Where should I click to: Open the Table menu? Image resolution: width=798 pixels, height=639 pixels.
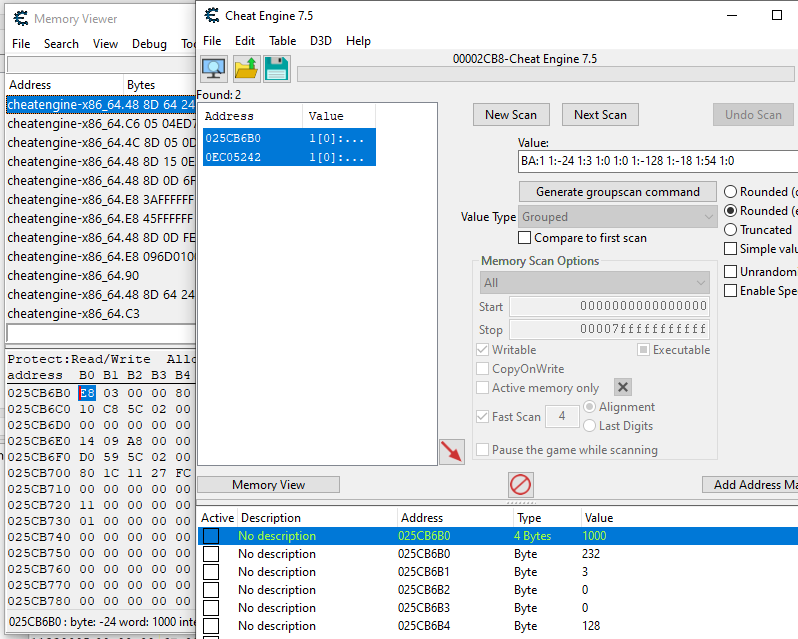[x=283, y=41]
